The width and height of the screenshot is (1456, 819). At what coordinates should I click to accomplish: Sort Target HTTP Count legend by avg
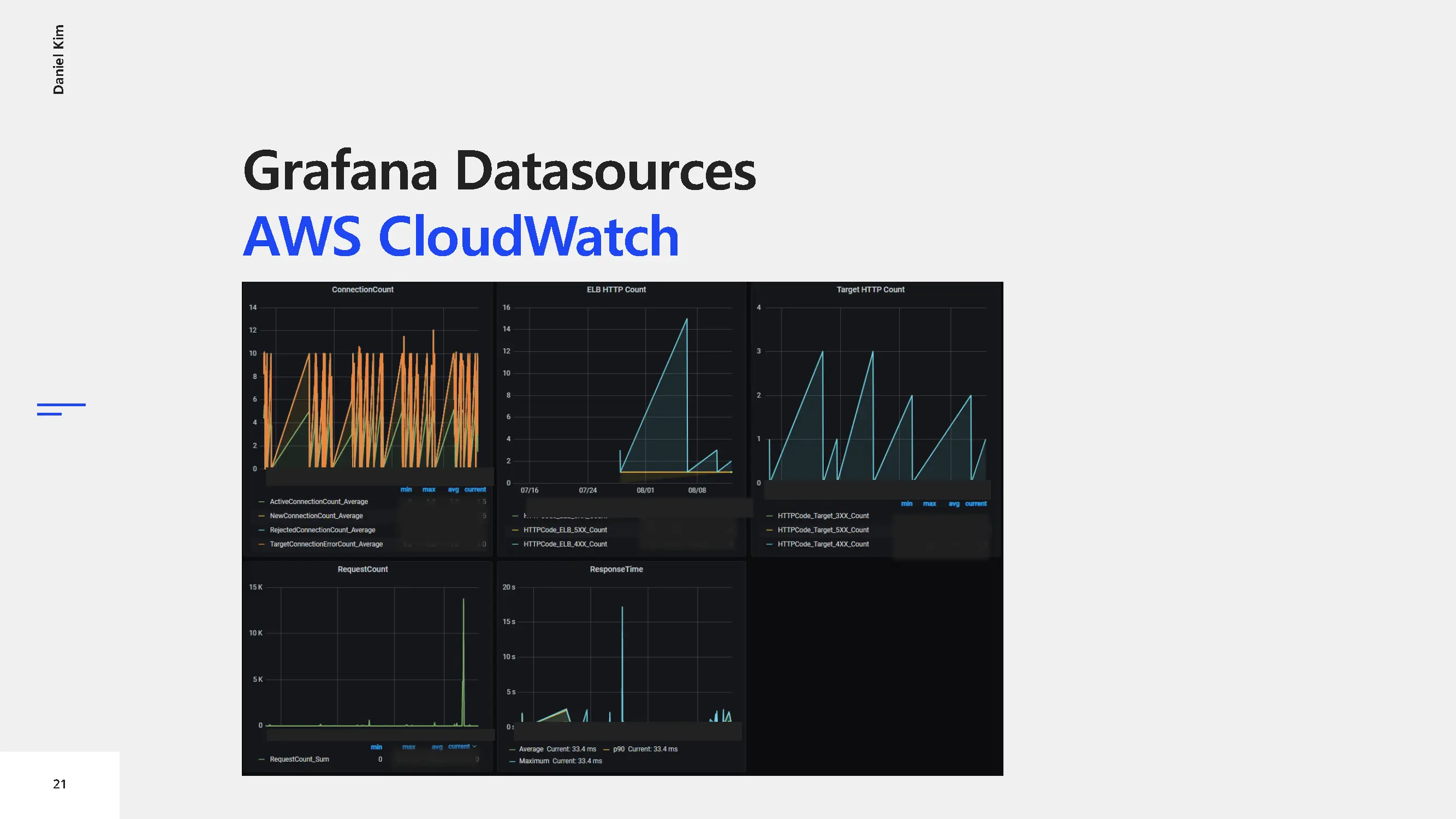tap(954, 503)
